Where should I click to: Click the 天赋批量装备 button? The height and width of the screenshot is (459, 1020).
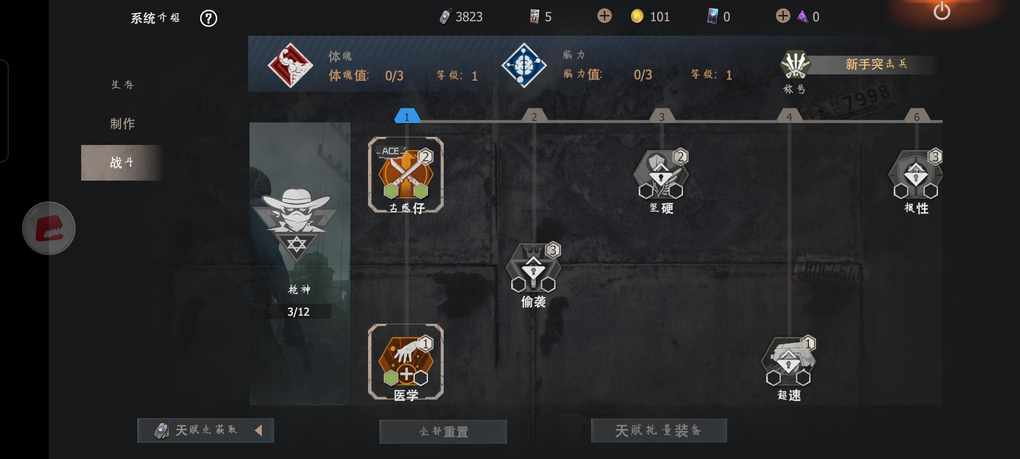coord(658,430)
